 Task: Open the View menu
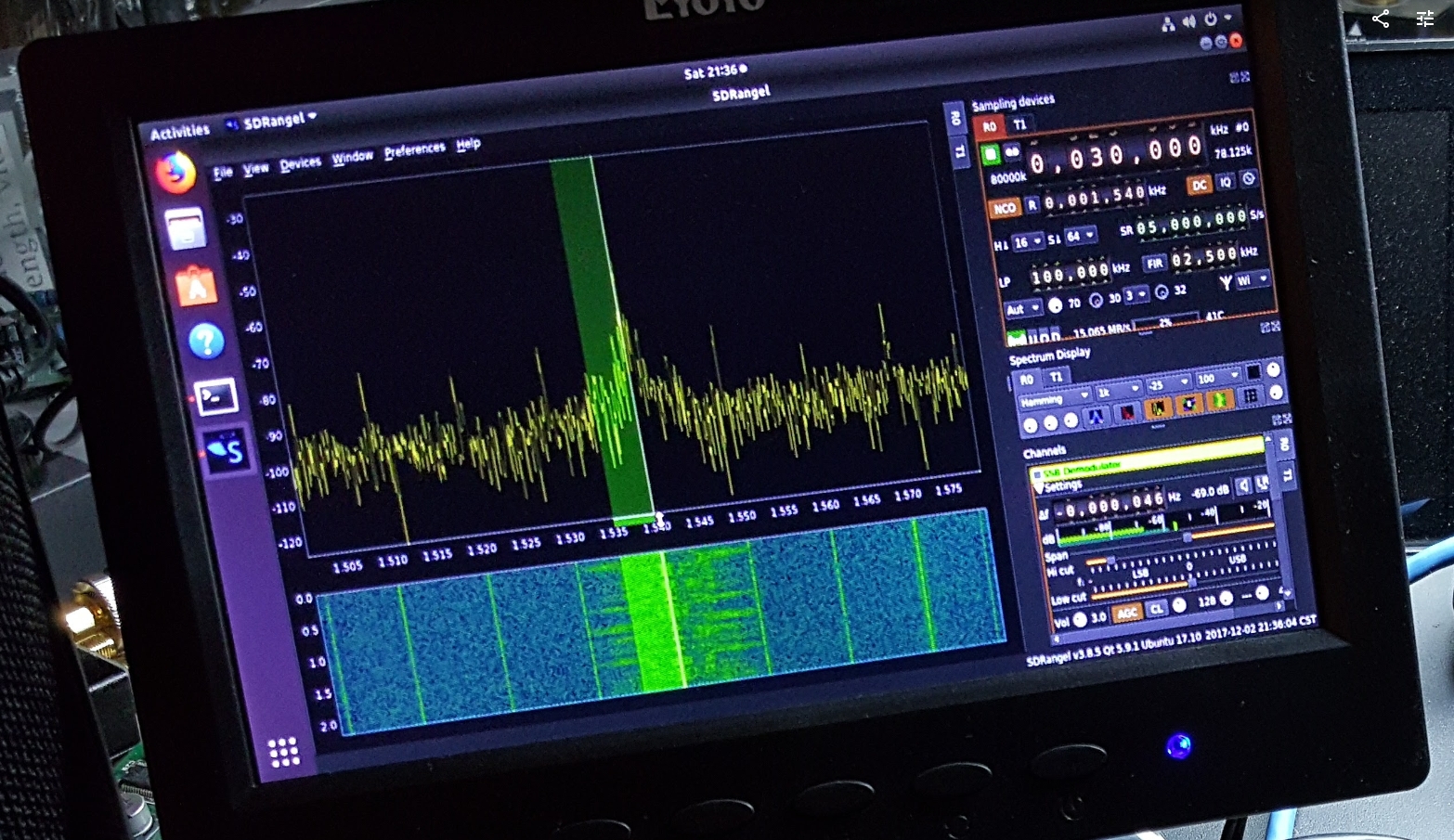point(256,168)
